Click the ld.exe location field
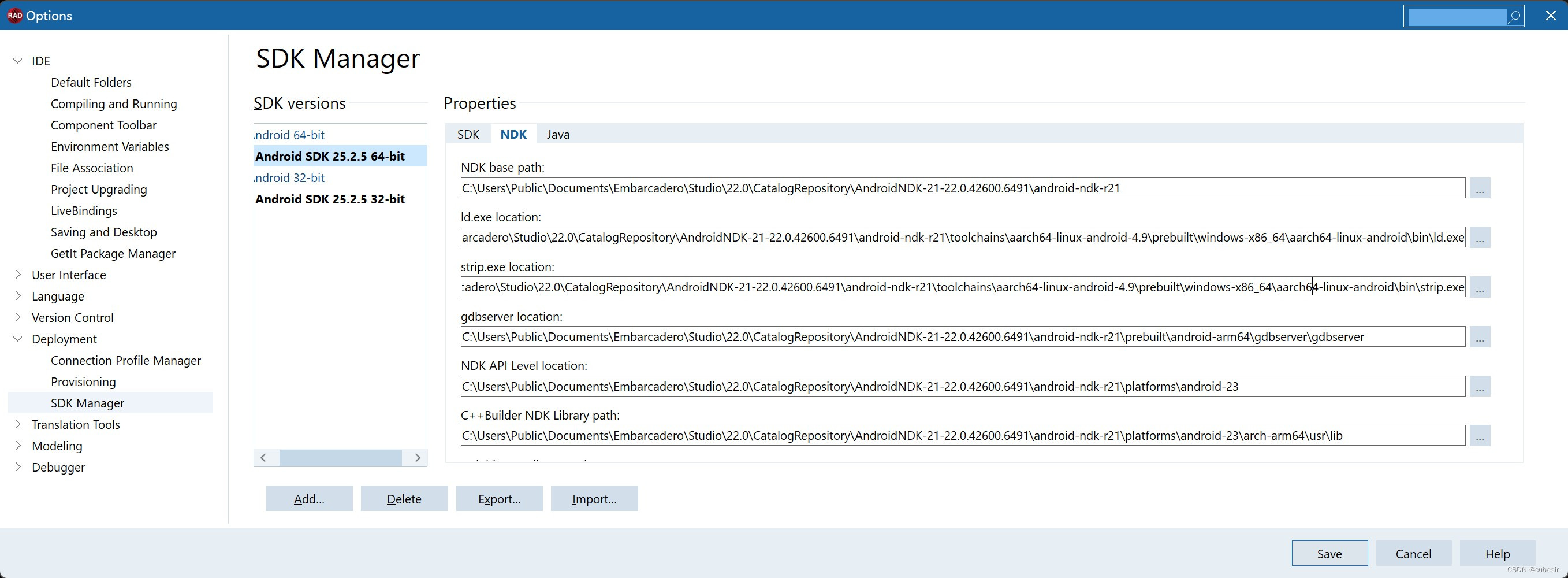 [x=962, y=237]
